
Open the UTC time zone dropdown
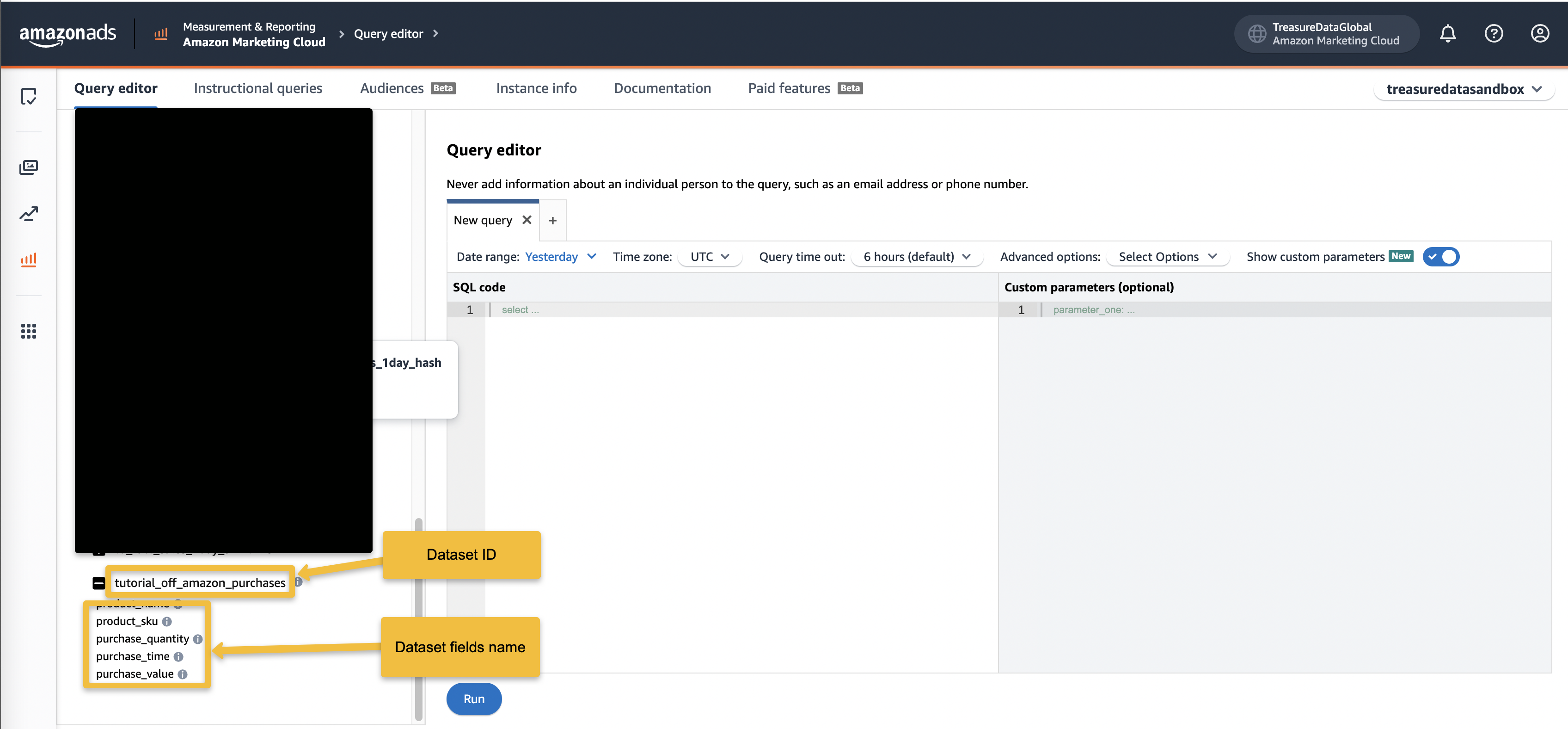click(709, 257)
